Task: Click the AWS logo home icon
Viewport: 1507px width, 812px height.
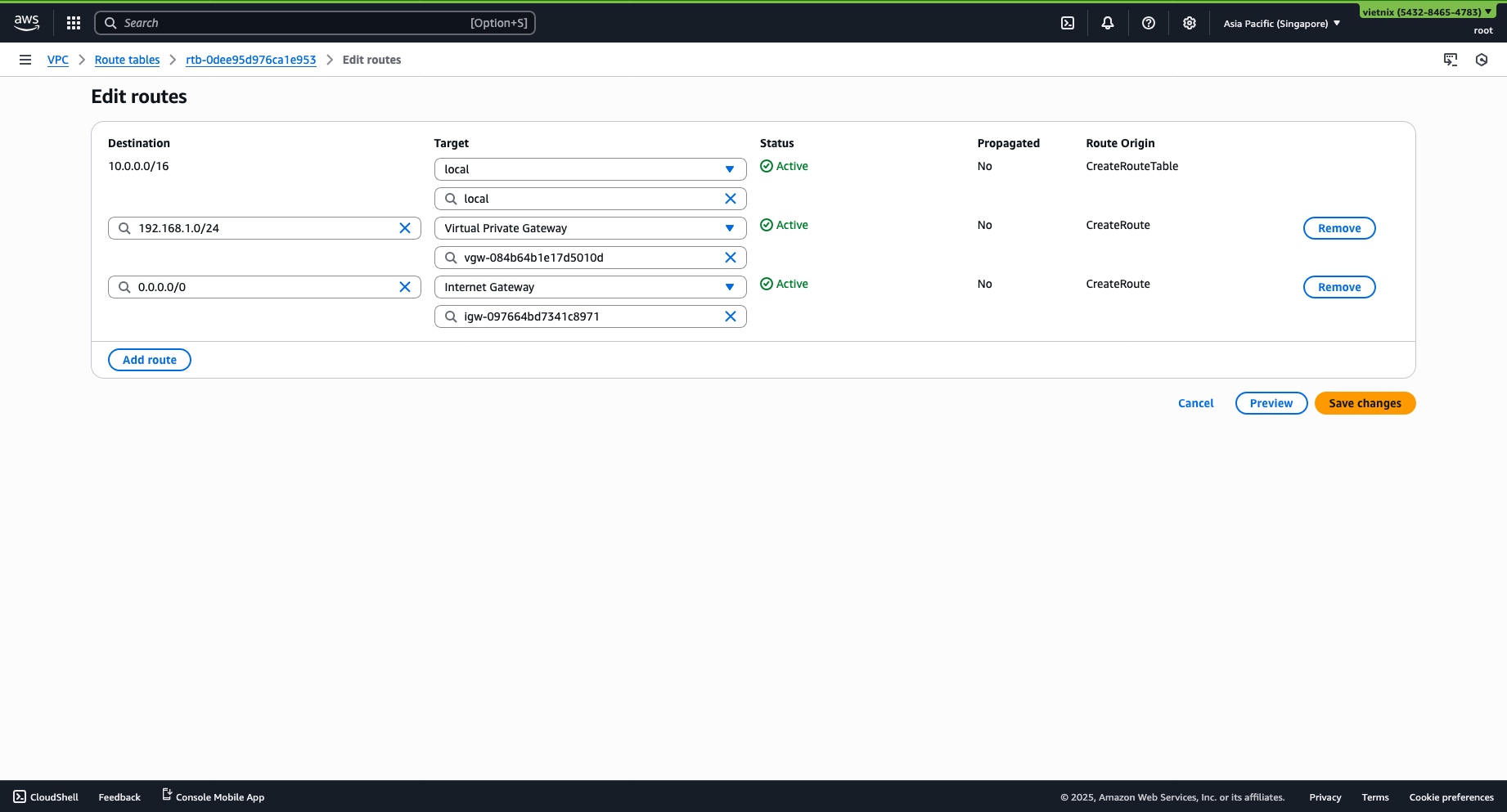Action: [27, 23]
